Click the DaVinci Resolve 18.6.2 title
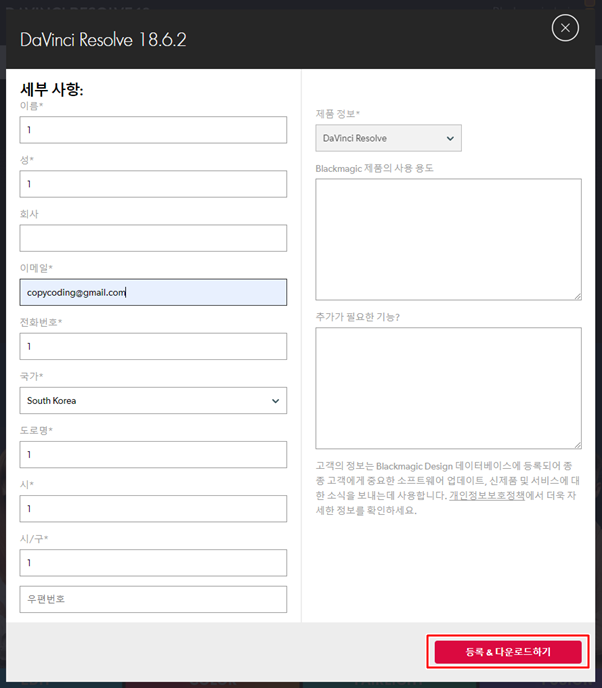The height and width of the screenshot is (688, 602). point(103,39)
